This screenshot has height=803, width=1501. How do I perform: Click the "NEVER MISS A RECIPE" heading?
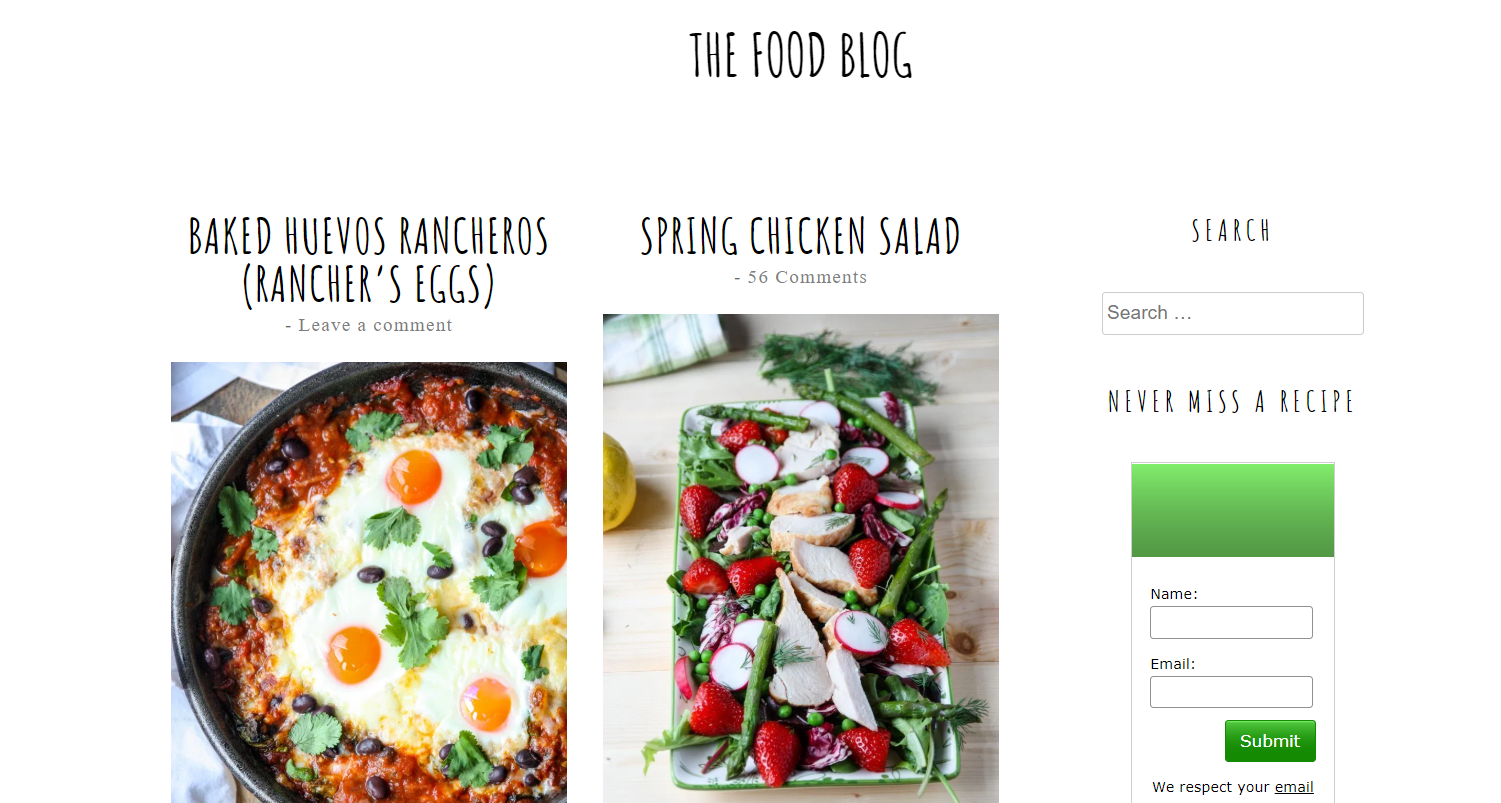[x=1232, y=402]
